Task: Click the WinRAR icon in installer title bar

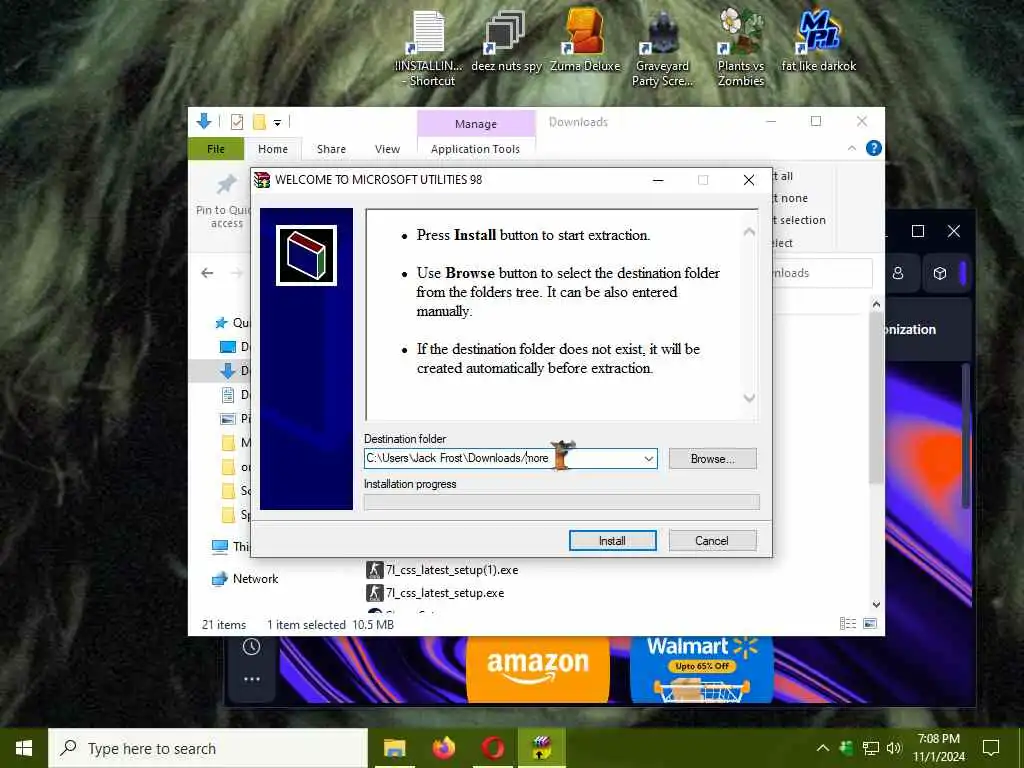Action: pos(262,180)
